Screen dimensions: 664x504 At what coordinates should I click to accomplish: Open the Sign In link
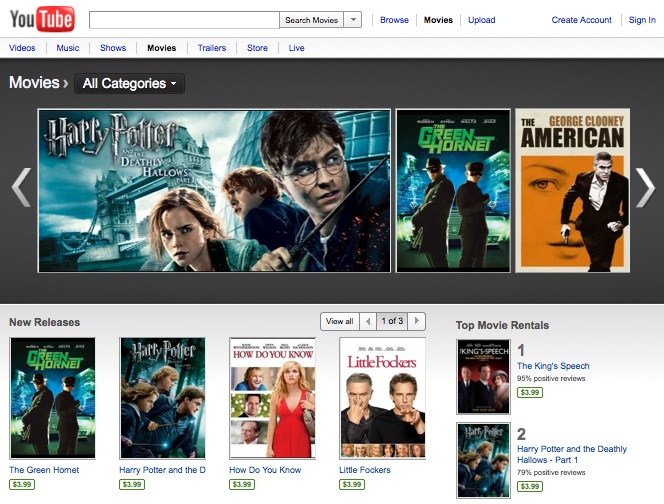641,20
